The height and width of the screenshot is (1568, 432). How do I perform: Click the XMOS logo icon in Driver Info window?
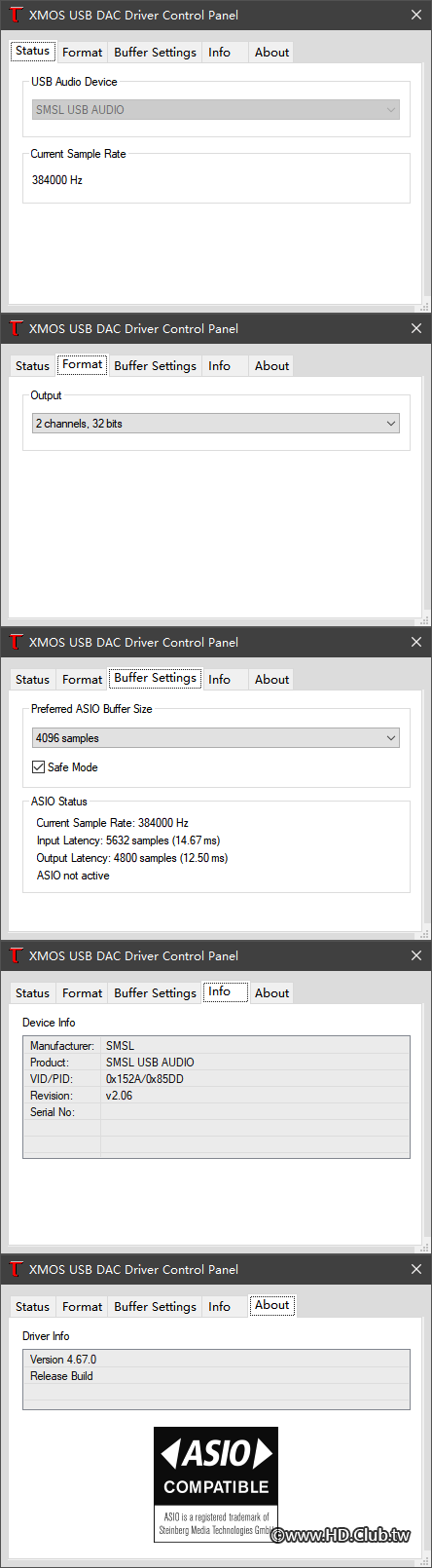(x=16, y=1270)
